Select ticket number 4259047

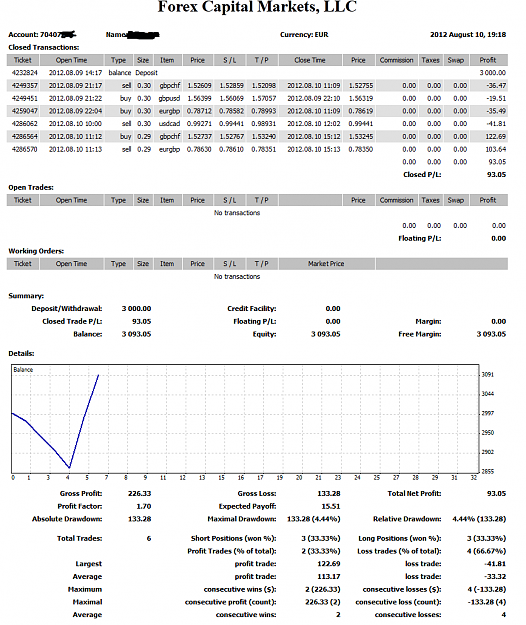tap(25, 111)
